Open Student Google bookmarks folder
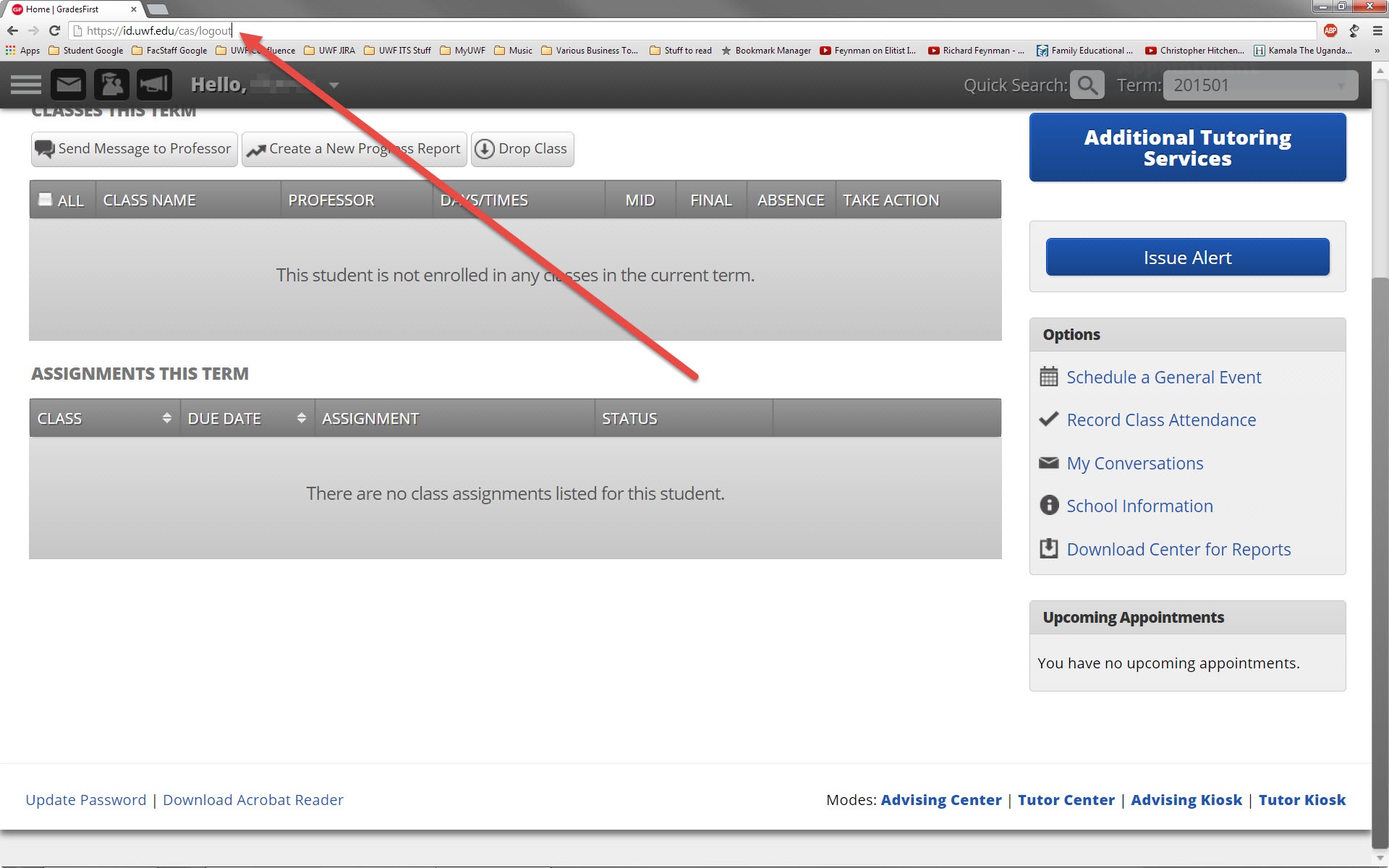 click(85, 51)
